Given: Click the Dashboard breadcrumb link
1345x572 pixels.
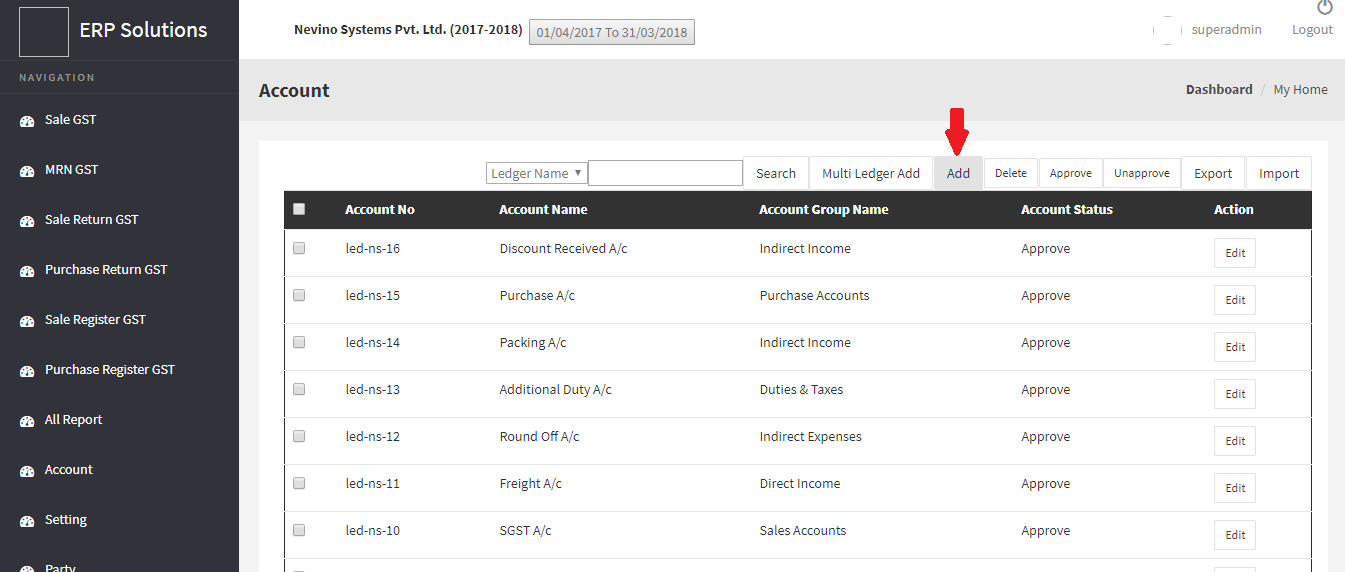Looking at the screenshot, I should coord(1218,90).
